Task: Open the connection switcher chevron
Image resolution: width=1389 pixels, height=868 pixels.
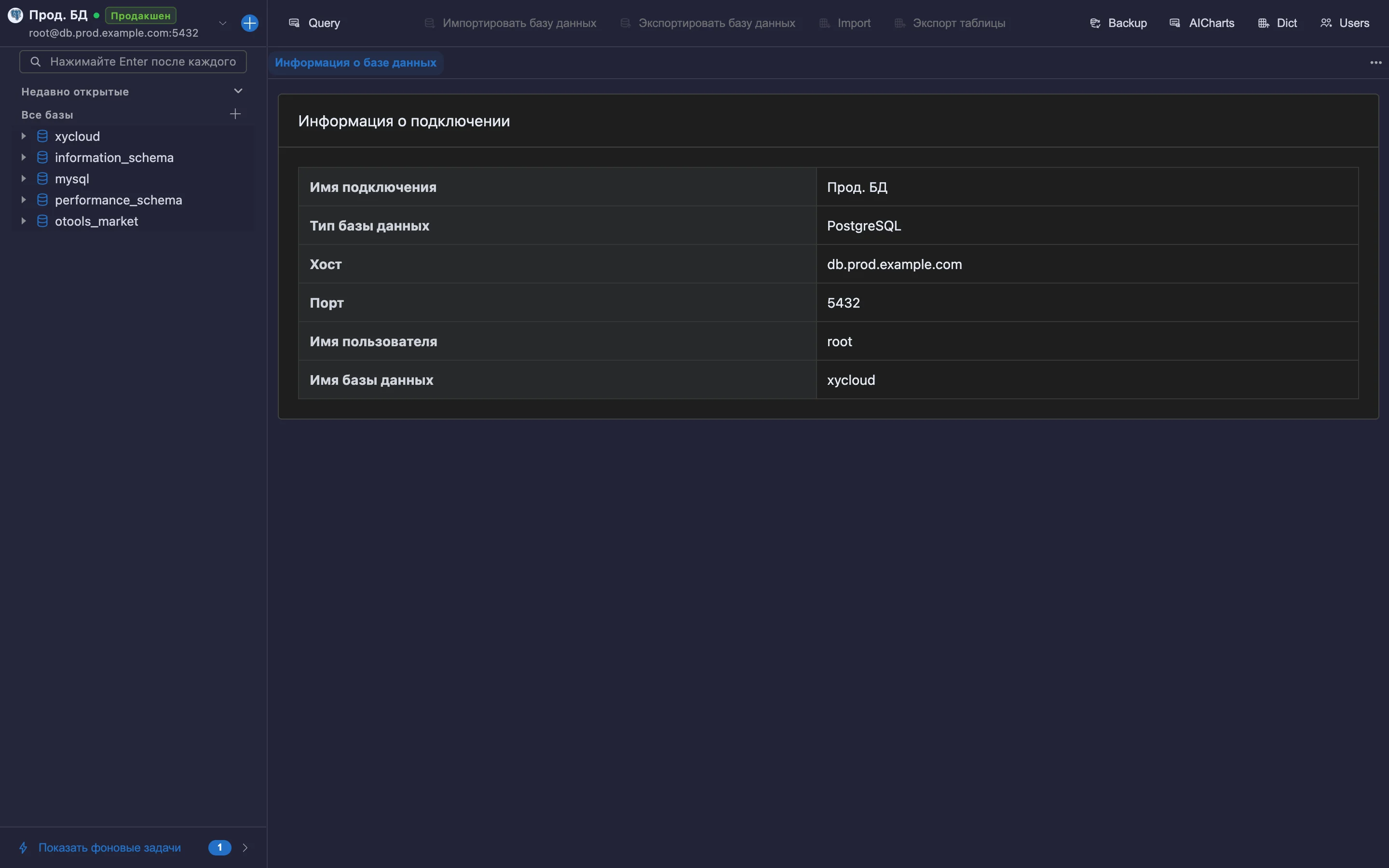Action: [223, 23]
